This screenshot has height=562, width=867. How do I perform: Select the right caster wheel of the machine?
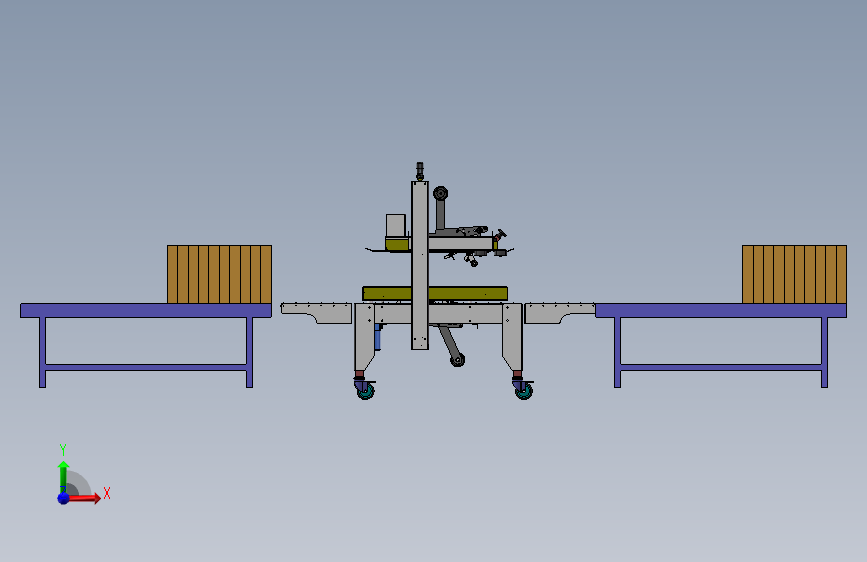click(524, 392)
